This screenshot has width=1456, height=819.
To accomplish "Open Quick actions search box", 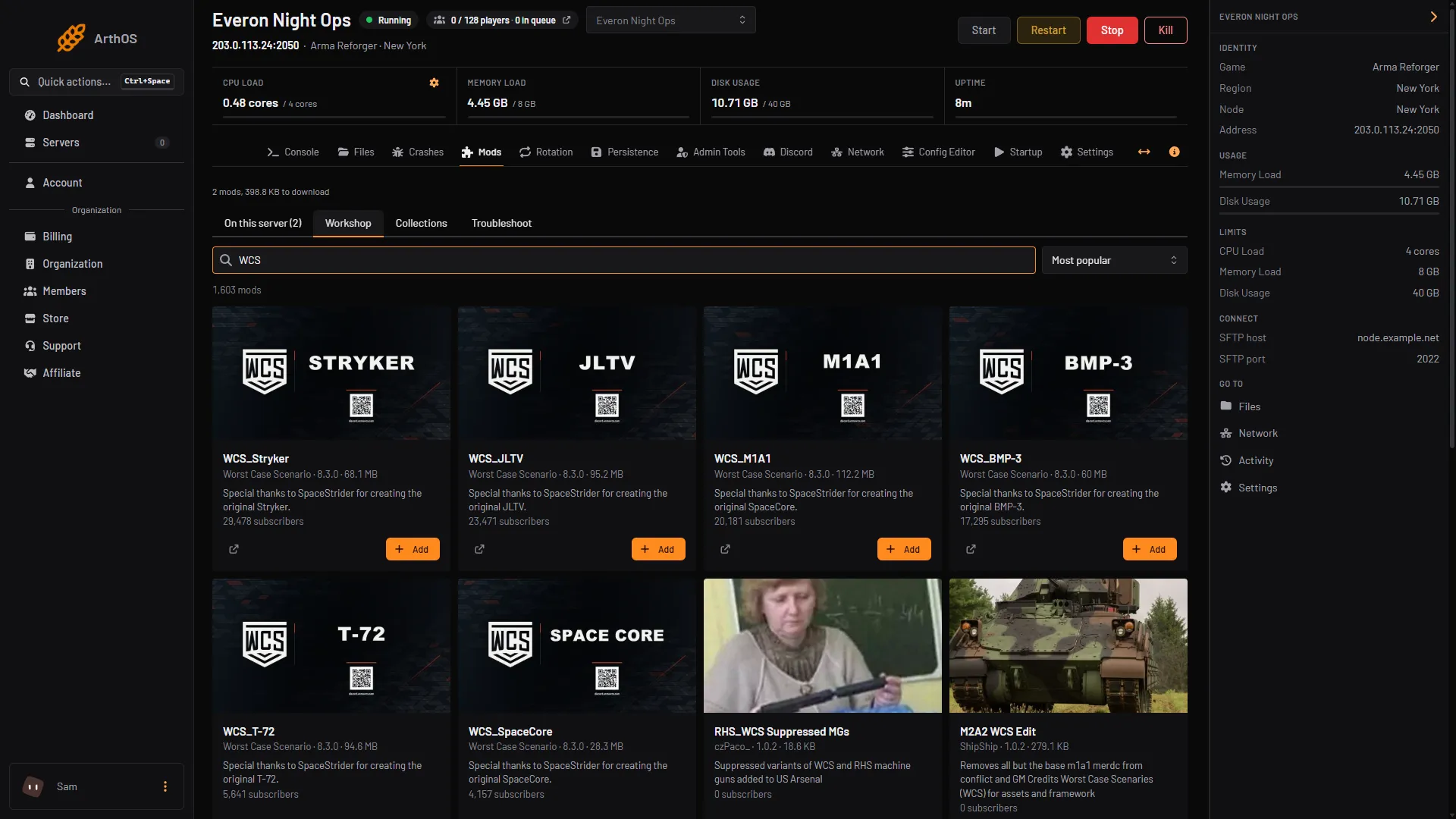I will pos(96,81).
